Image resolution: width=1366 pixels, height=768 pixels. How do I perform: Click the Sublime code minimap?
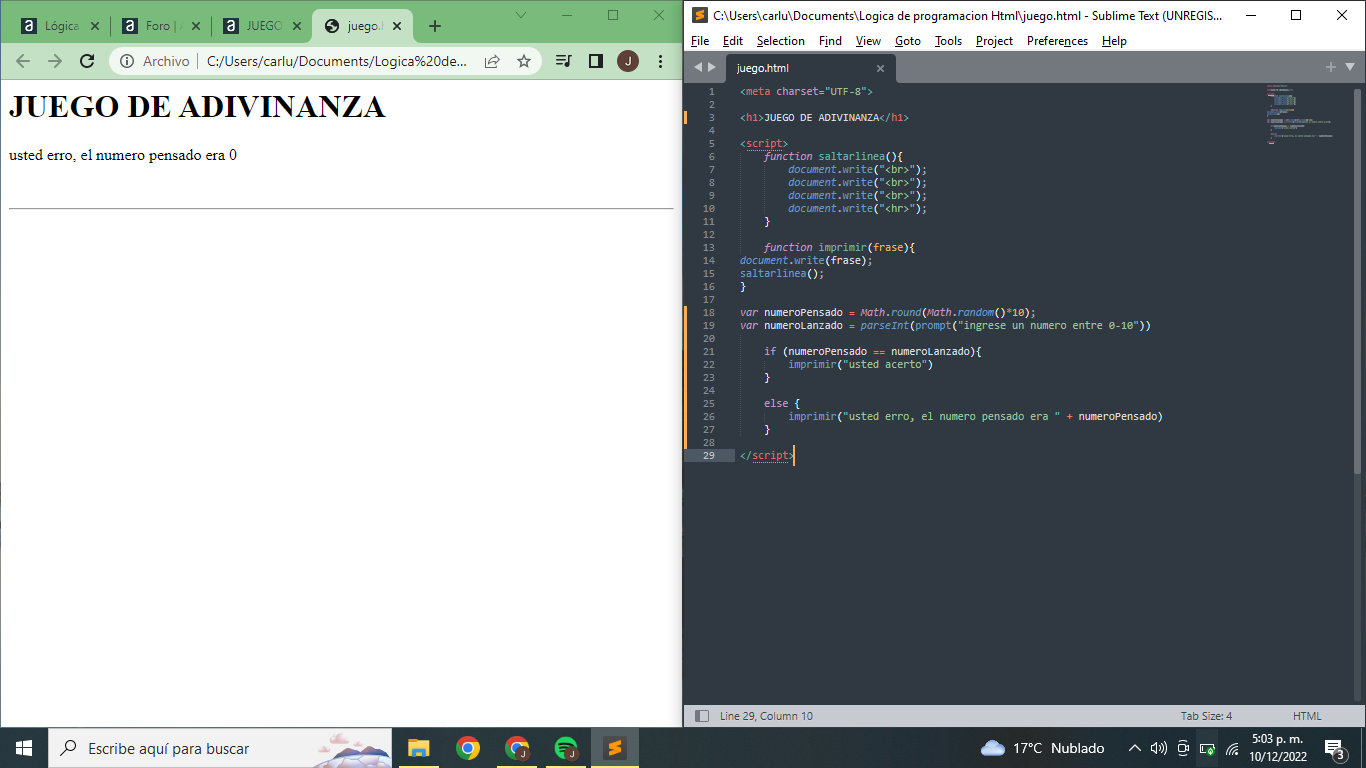click(x=1300, y=115)
